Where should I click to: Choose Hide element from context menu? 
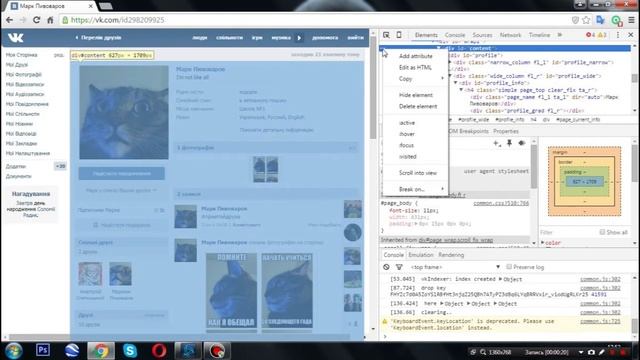click(416, 95)
